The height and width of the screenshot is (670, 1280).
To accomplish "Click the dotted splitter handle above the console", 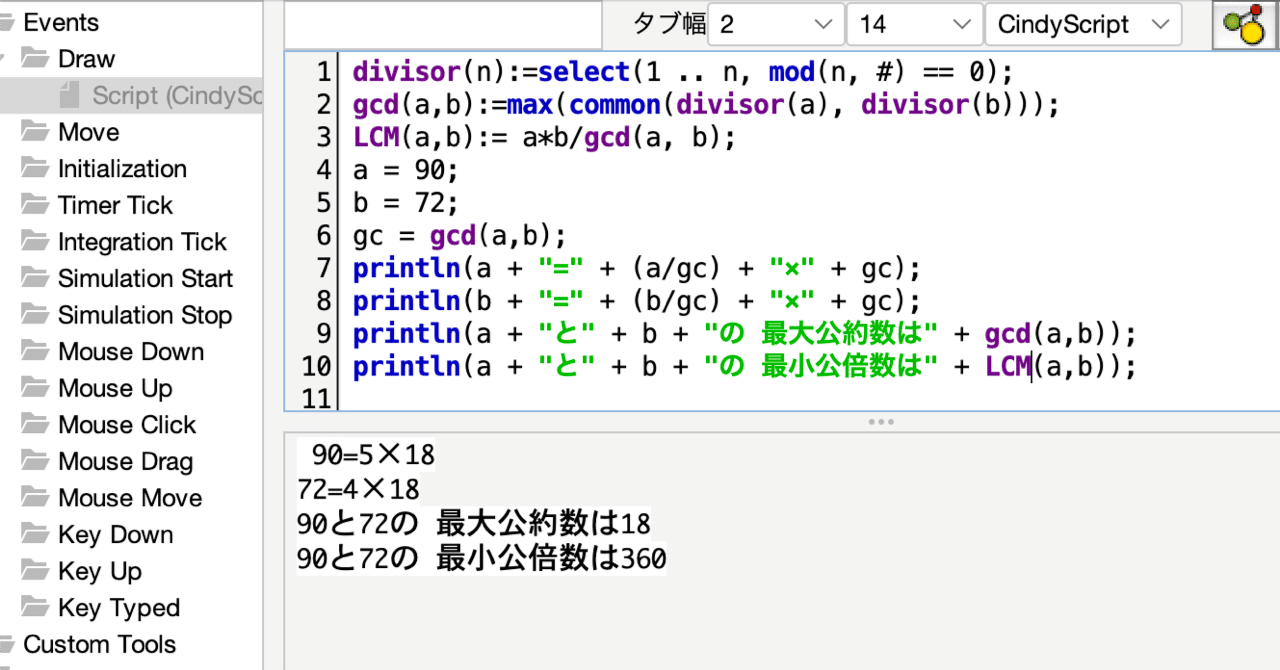I will [881, 421].
